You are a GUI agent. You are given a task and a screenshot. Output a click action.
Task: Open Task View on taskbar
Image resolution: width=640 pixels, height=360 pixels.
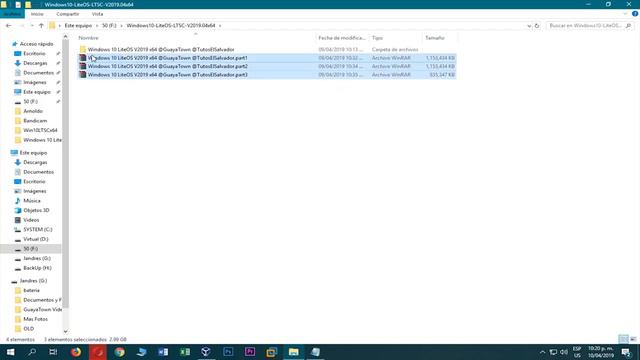[53, 352]
